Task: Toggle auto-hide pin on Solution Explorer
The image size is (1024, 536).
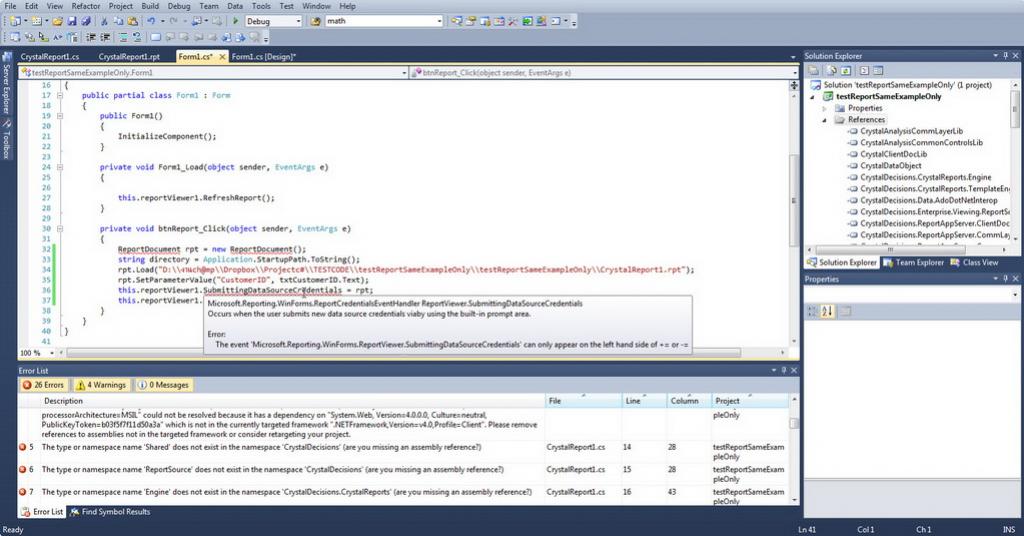Action: (1005, 56)
